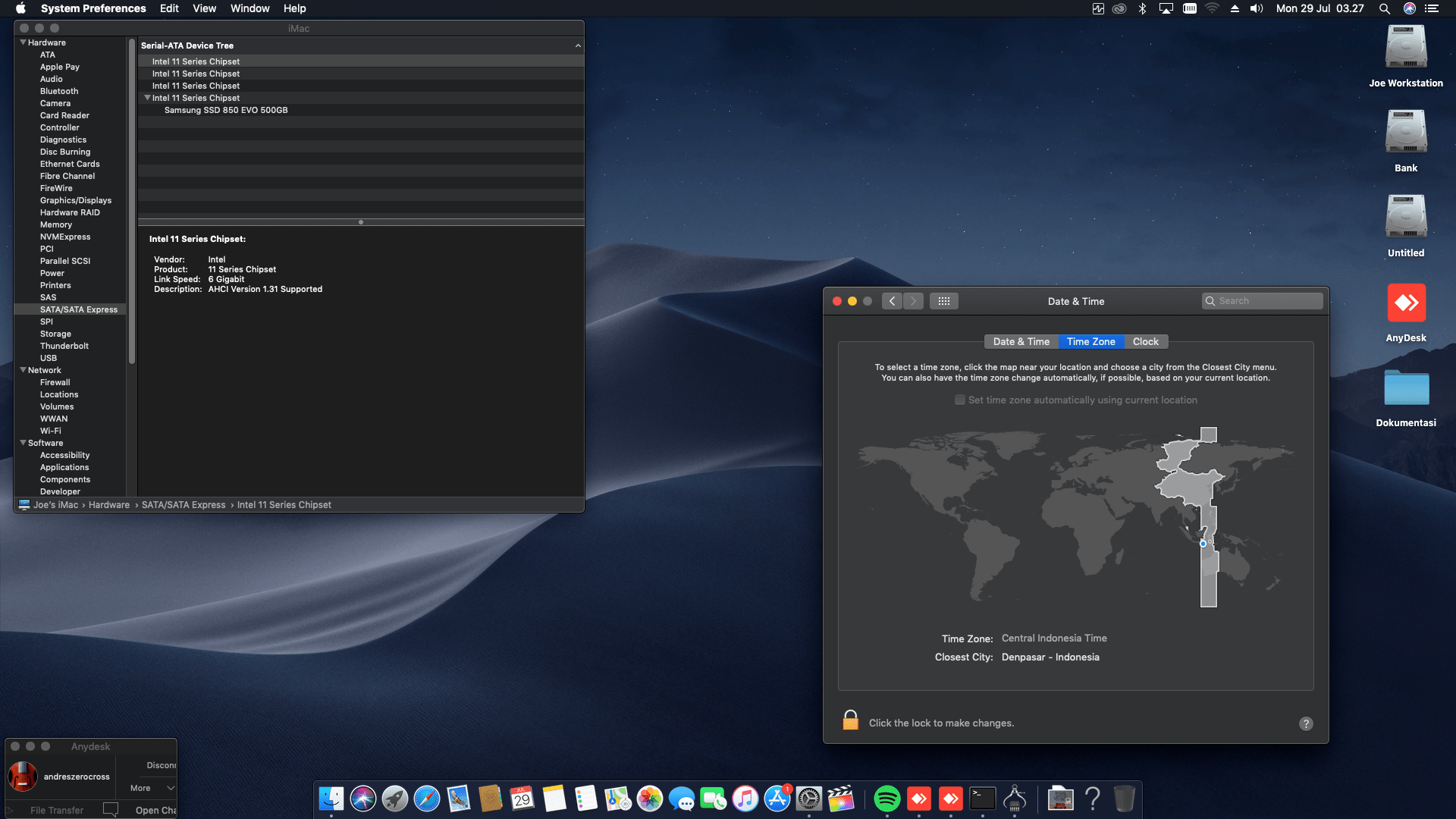Collapse the Network section triangle
This screenshot has height=819, width=1456.
pyautogui.click(x=23, y=370)
